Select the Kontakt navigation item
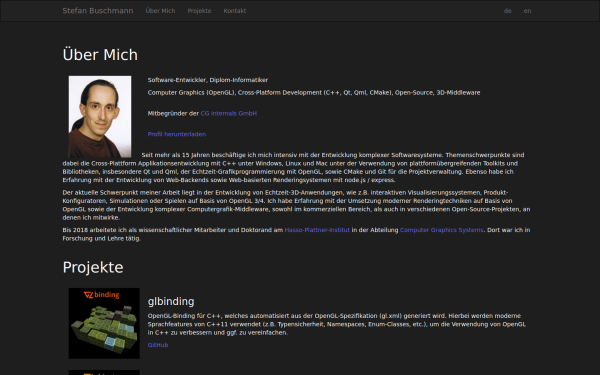 [235, 11]
